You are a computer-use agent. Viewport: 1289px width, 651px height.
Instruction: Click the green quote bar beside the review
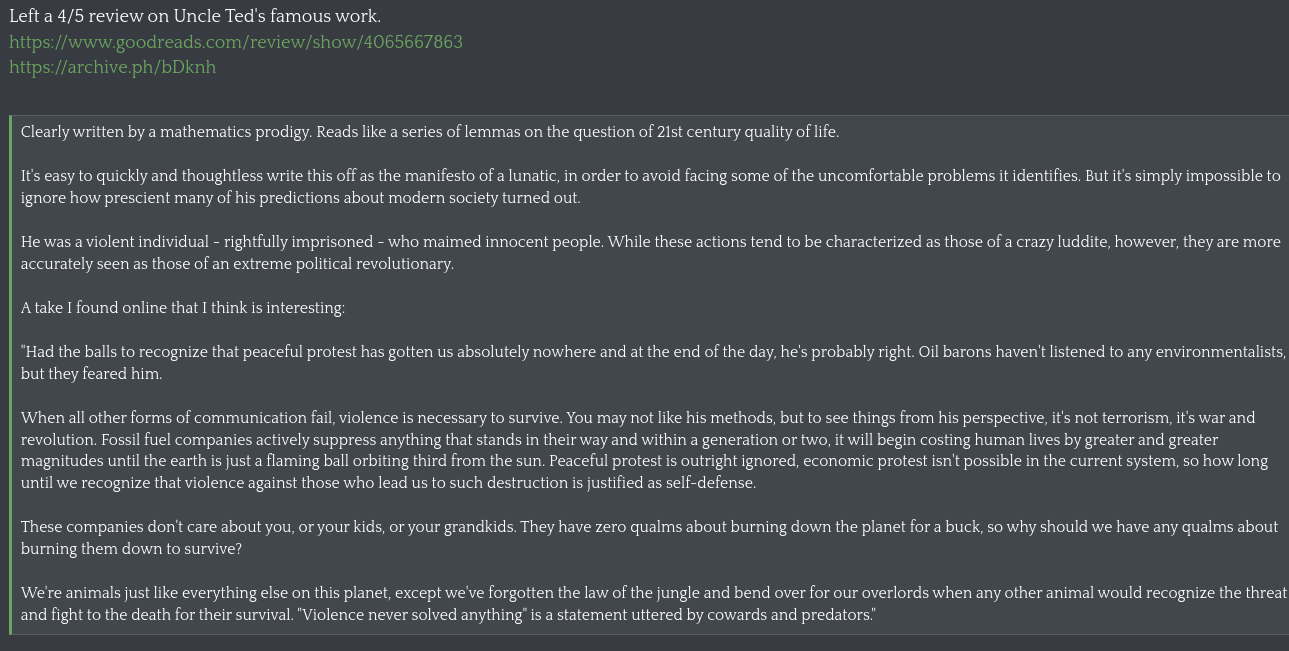click(11, 375)
